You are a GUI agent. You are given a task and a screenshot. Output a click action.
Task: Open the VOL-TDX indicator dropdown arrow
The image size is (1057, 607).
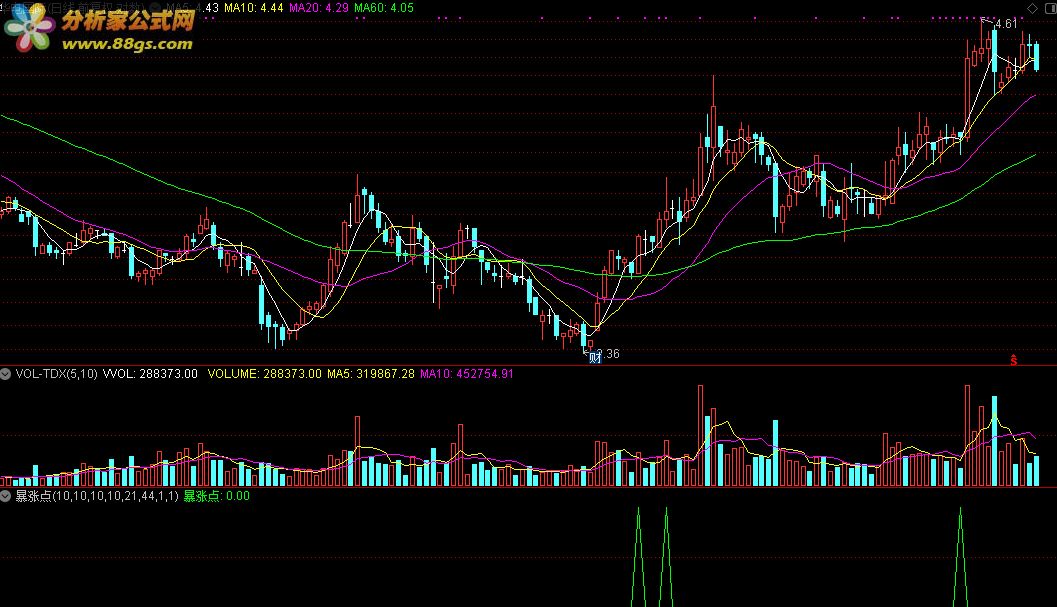(x=5, y=374)
